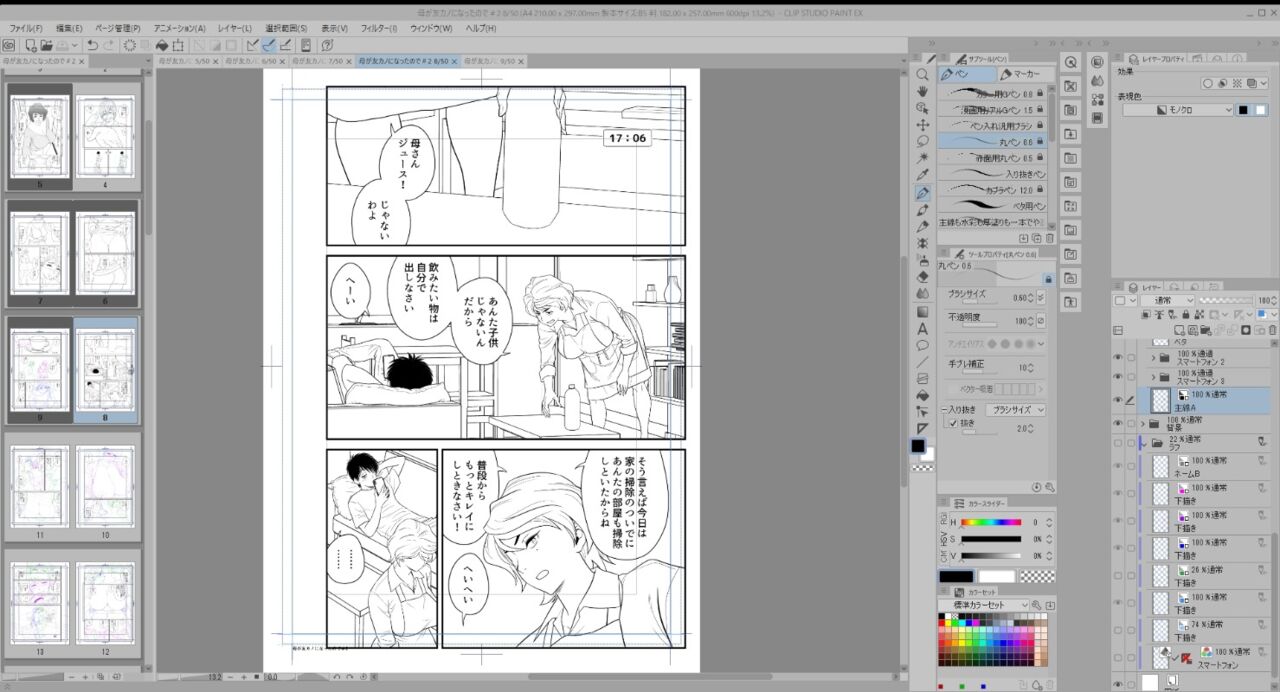This screenshot has height=692, width=1280.
Task: Click the Undo arrow in command bar
Action: click(x=92, y=45)
